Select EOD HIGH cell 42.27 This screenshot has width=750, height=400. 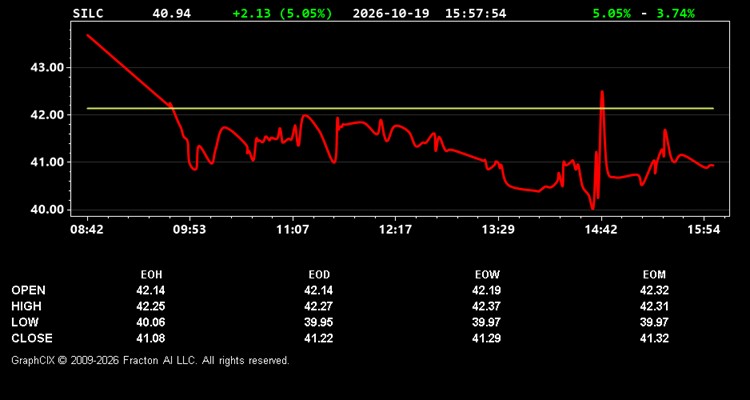[319, 306]
